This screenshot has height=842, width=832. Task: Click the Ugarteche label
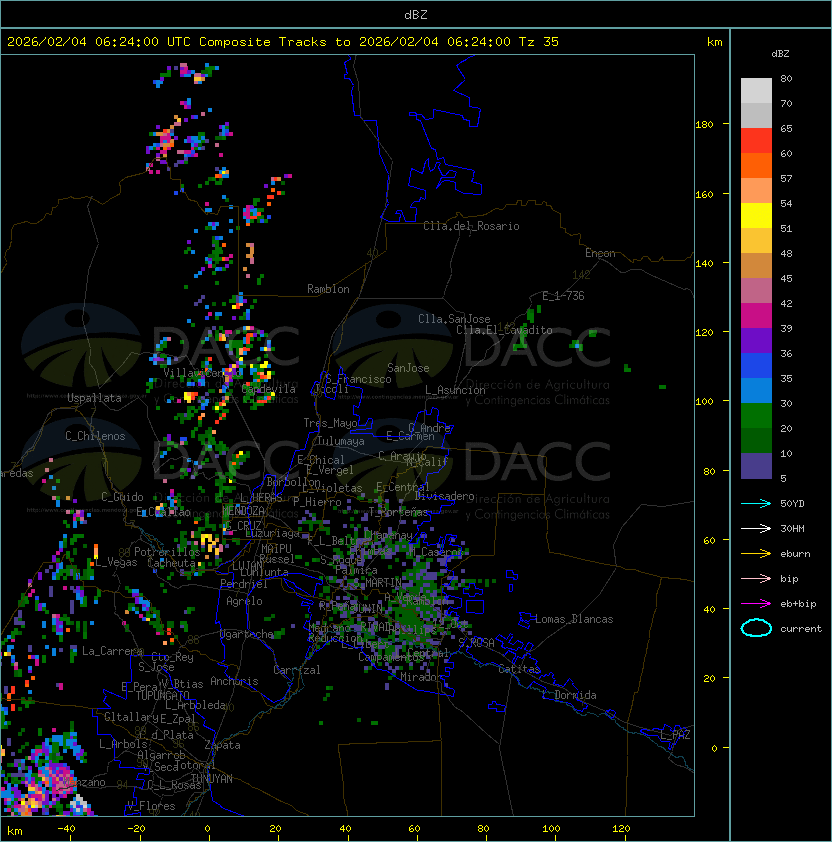pyautogui.click(x=247, y=634)
